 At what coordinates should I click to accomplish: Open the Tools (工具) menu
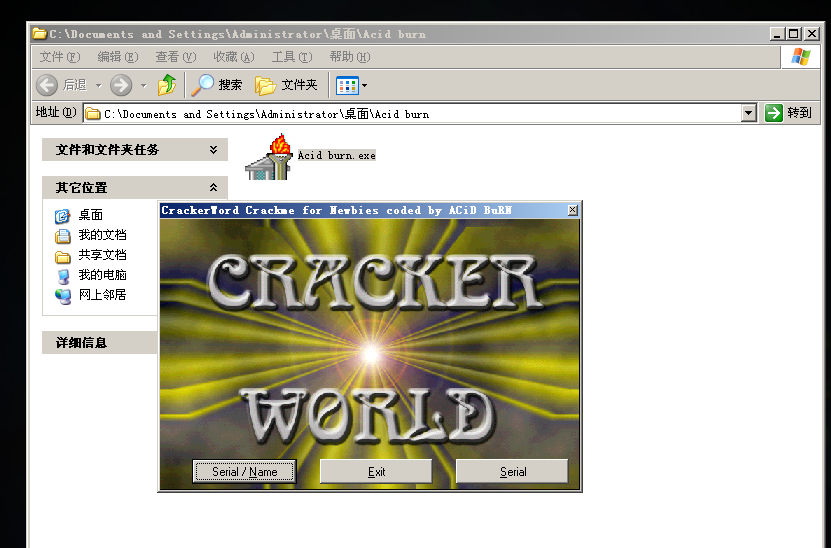pyautogui.click(x=292, y=57)
